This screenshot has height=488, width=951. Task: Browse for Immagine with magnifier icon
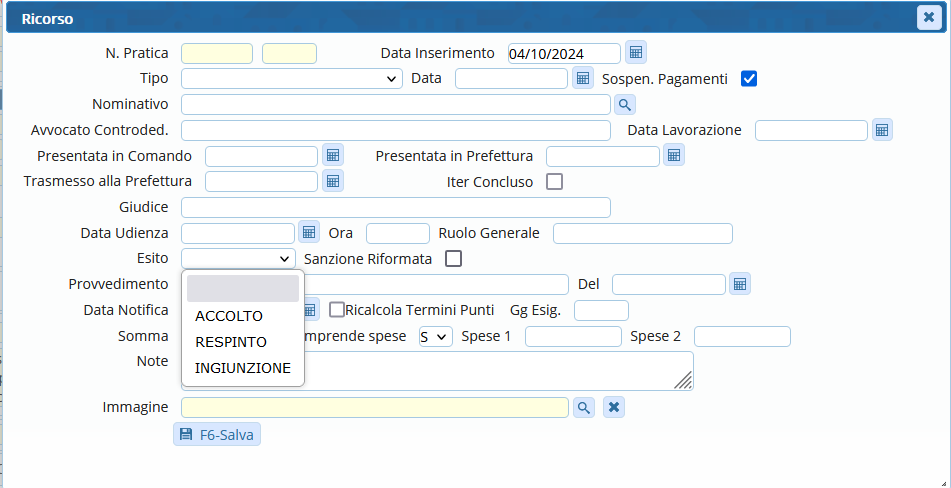click(x=583, y=407)
